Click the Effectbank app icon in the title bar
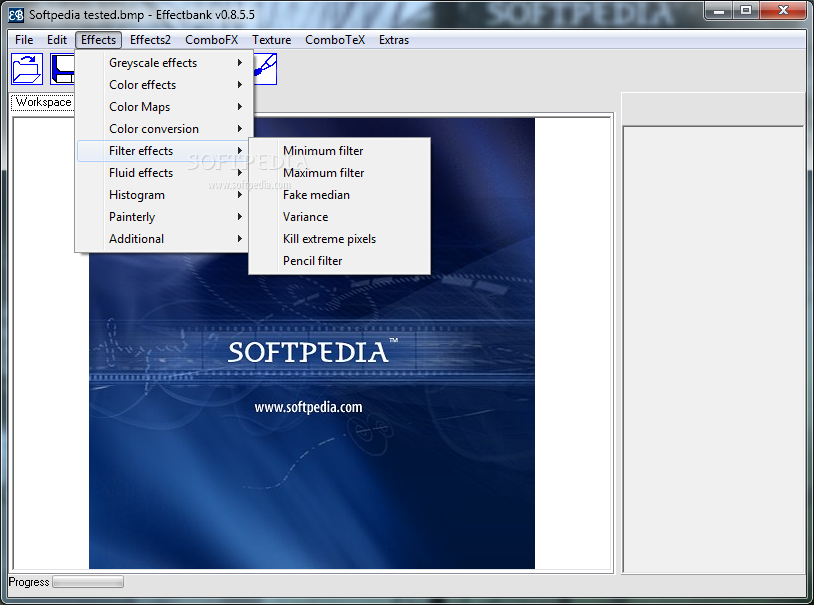This screenshot has height=605, width=814. (x=16, y=15)
